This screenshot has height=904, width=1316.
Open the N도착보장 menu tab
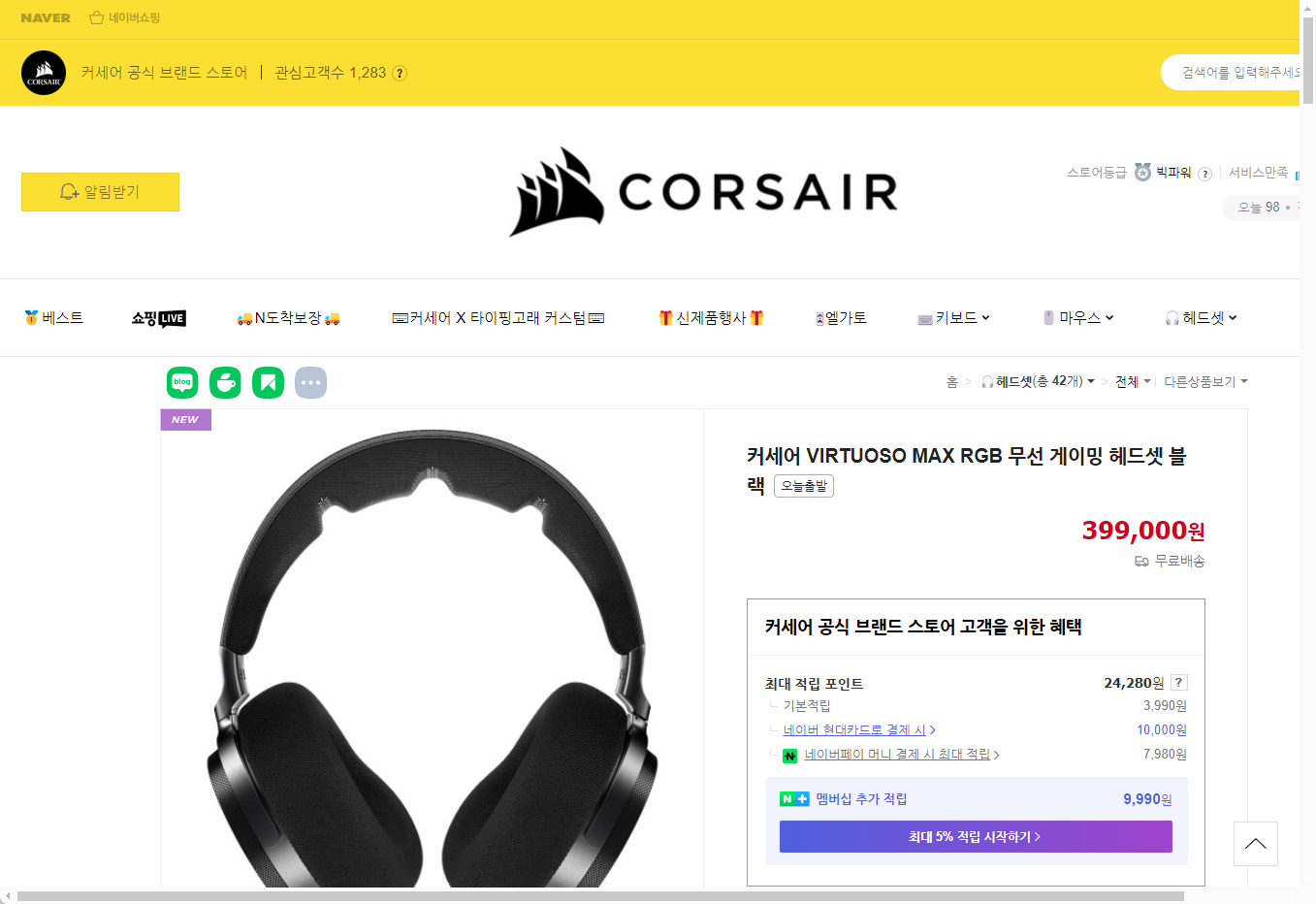288,318
